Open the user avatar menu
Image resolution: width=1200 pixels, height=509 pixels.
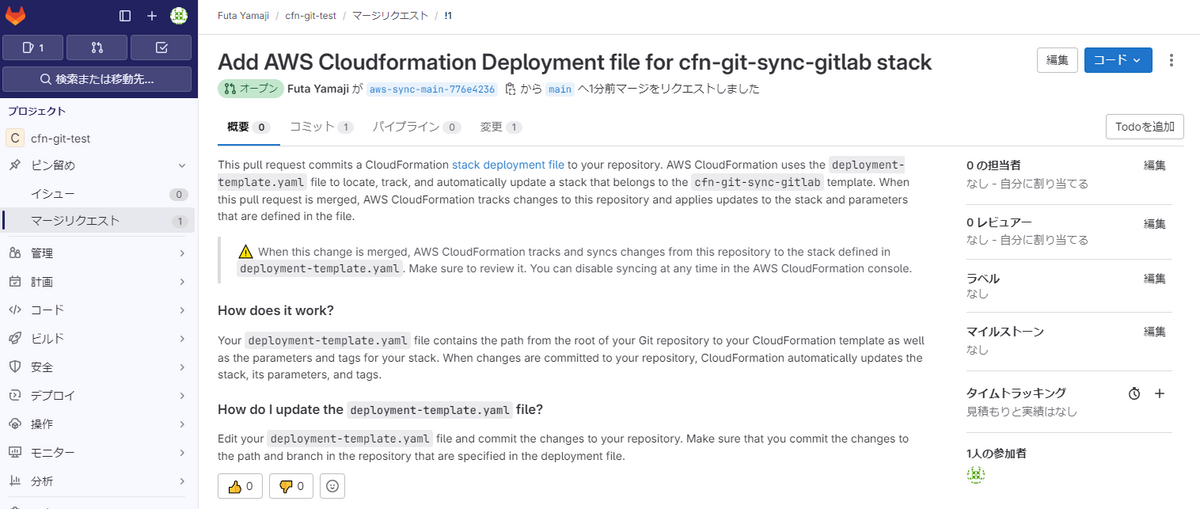[179, 15]
